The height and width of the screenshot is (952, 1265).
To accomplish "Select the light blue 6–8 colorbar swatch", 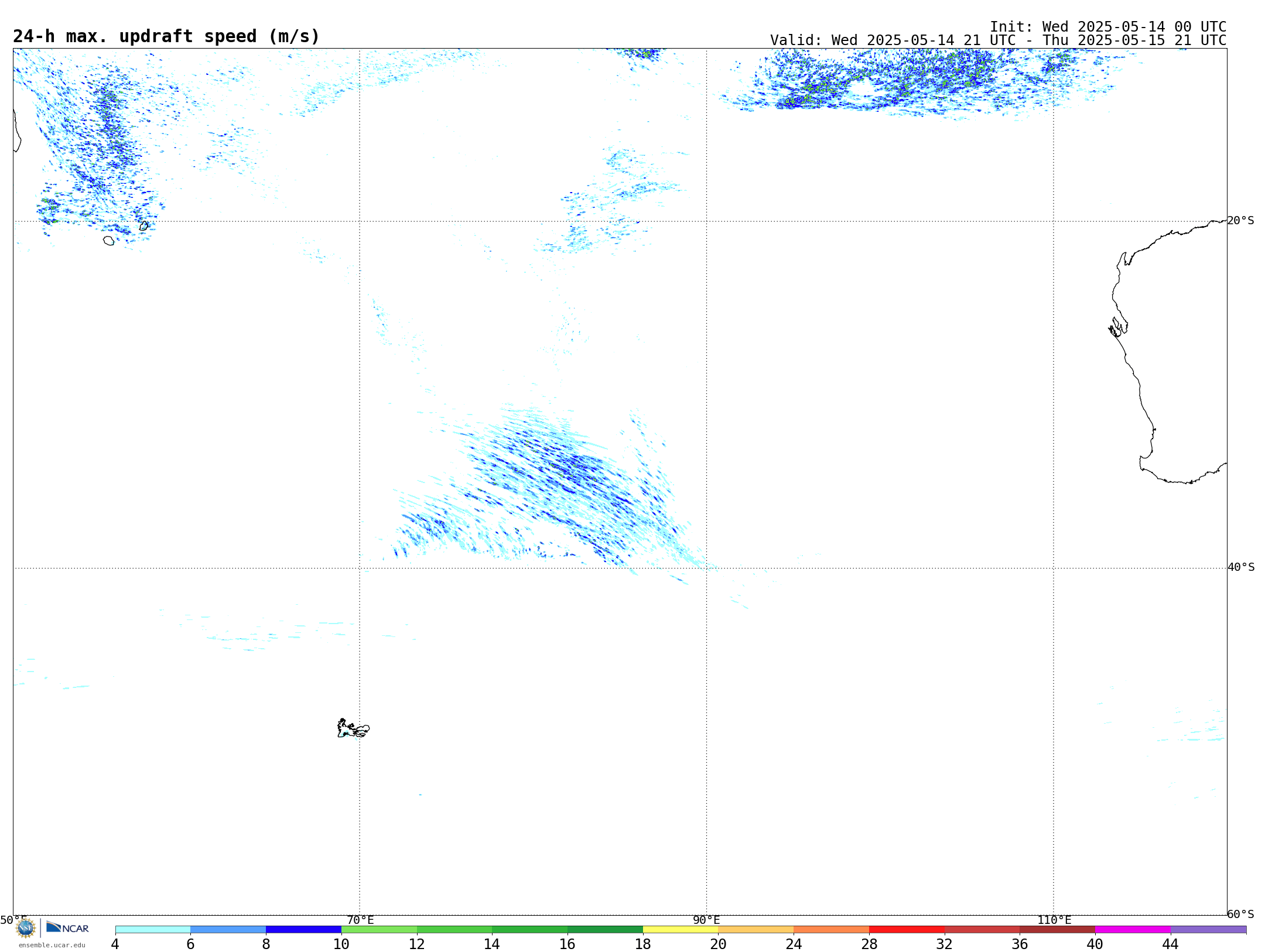I will (228, 930).
